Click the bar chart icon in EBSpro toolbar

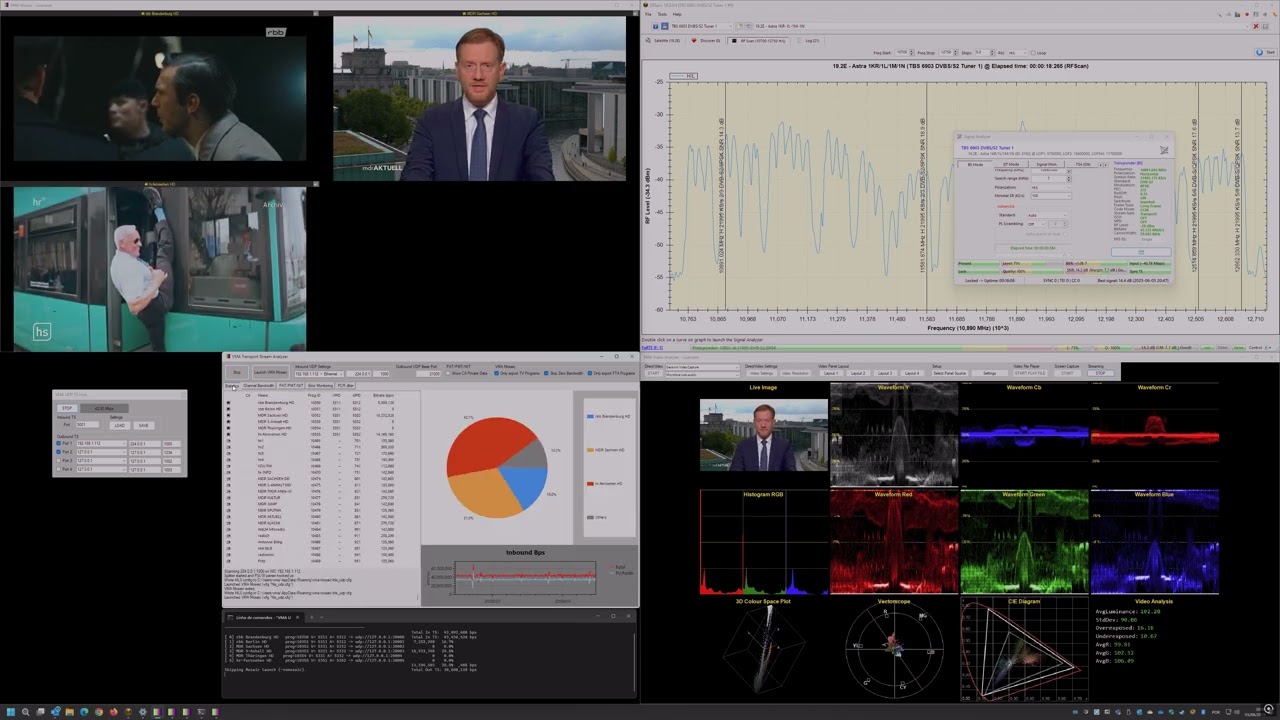coord(1237,14)
